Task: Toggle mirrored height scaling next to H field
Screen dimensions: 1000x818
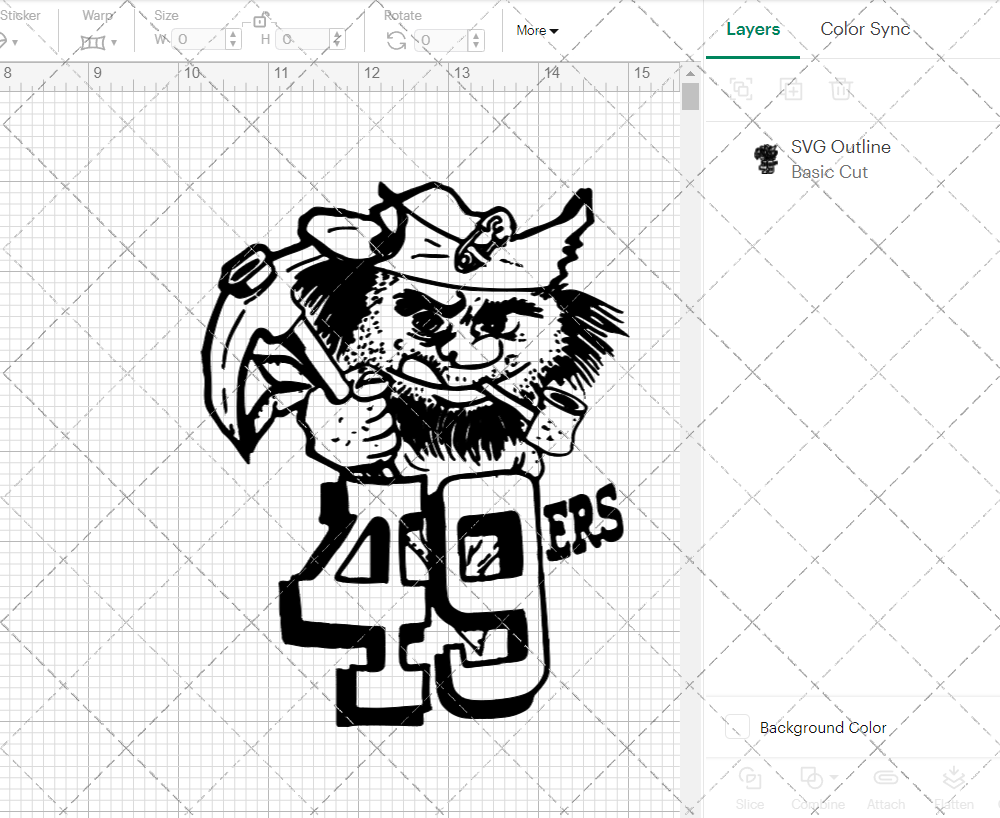Action: click(339, 39)
